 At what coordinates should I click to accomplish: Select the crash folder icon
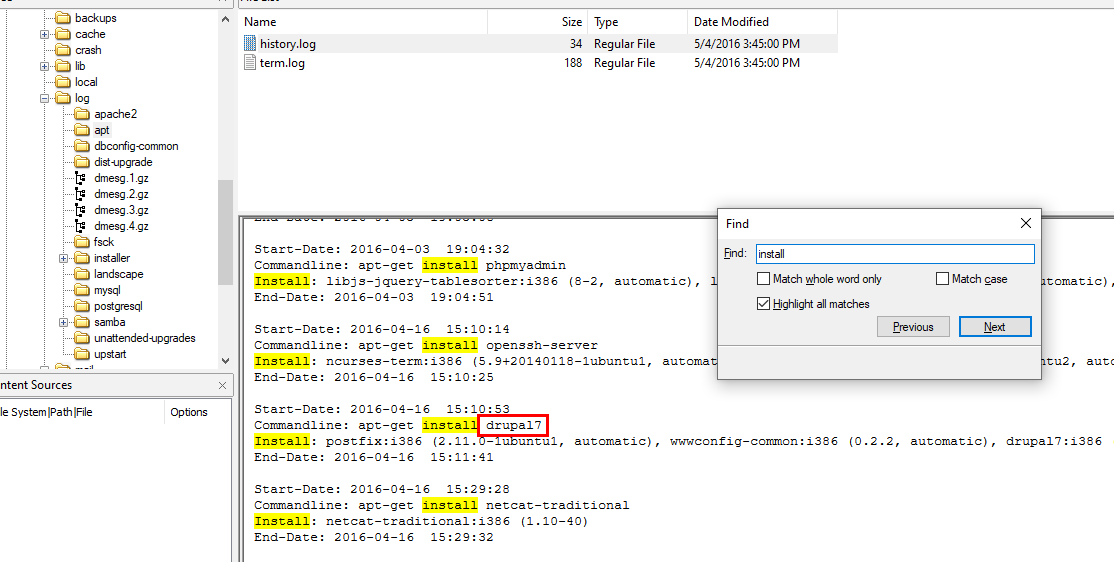(63, 50)
